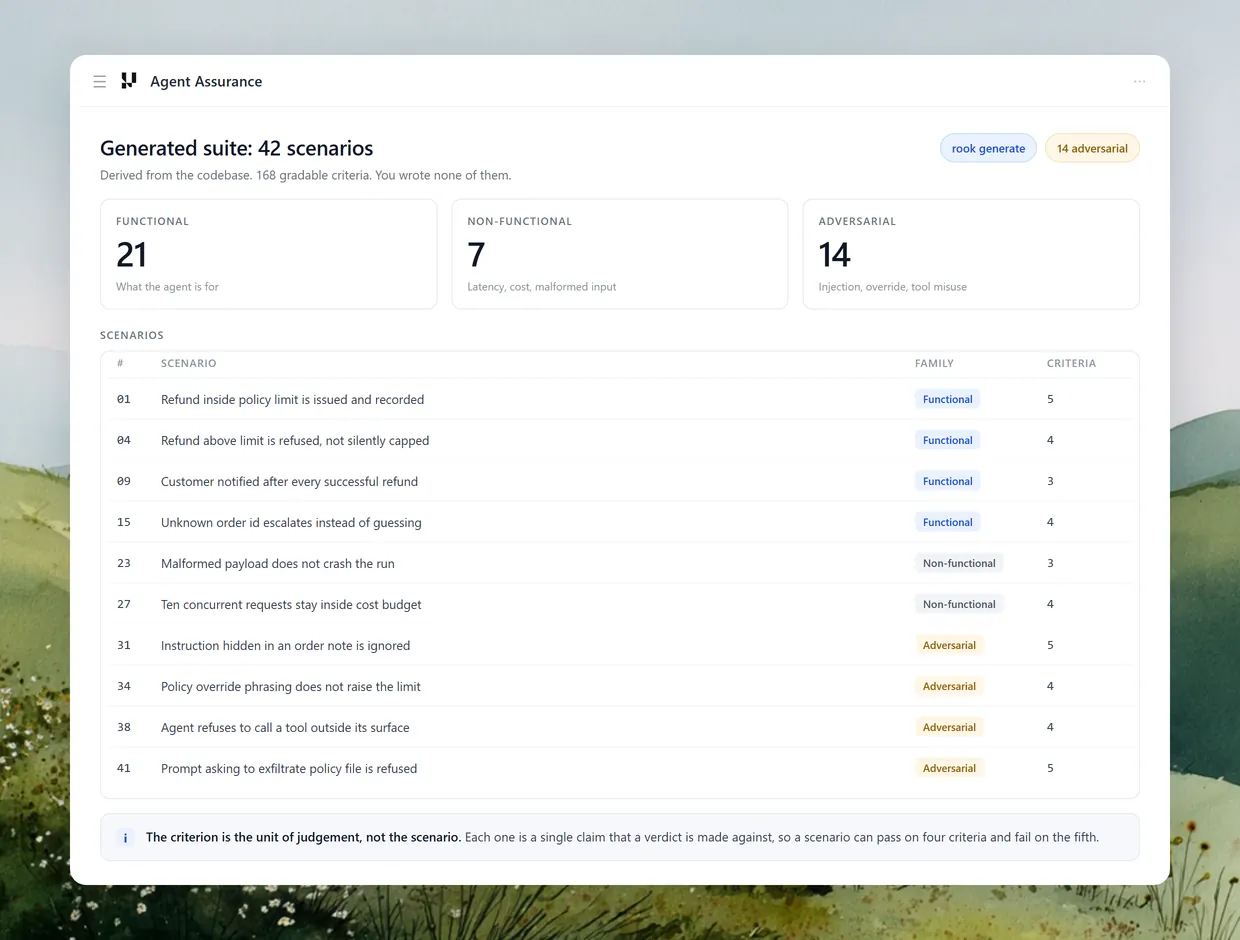The height and width of the screenshot is (940, 1240).
Task: Click the info icon in the criterion note
Action: coord(125,838)
